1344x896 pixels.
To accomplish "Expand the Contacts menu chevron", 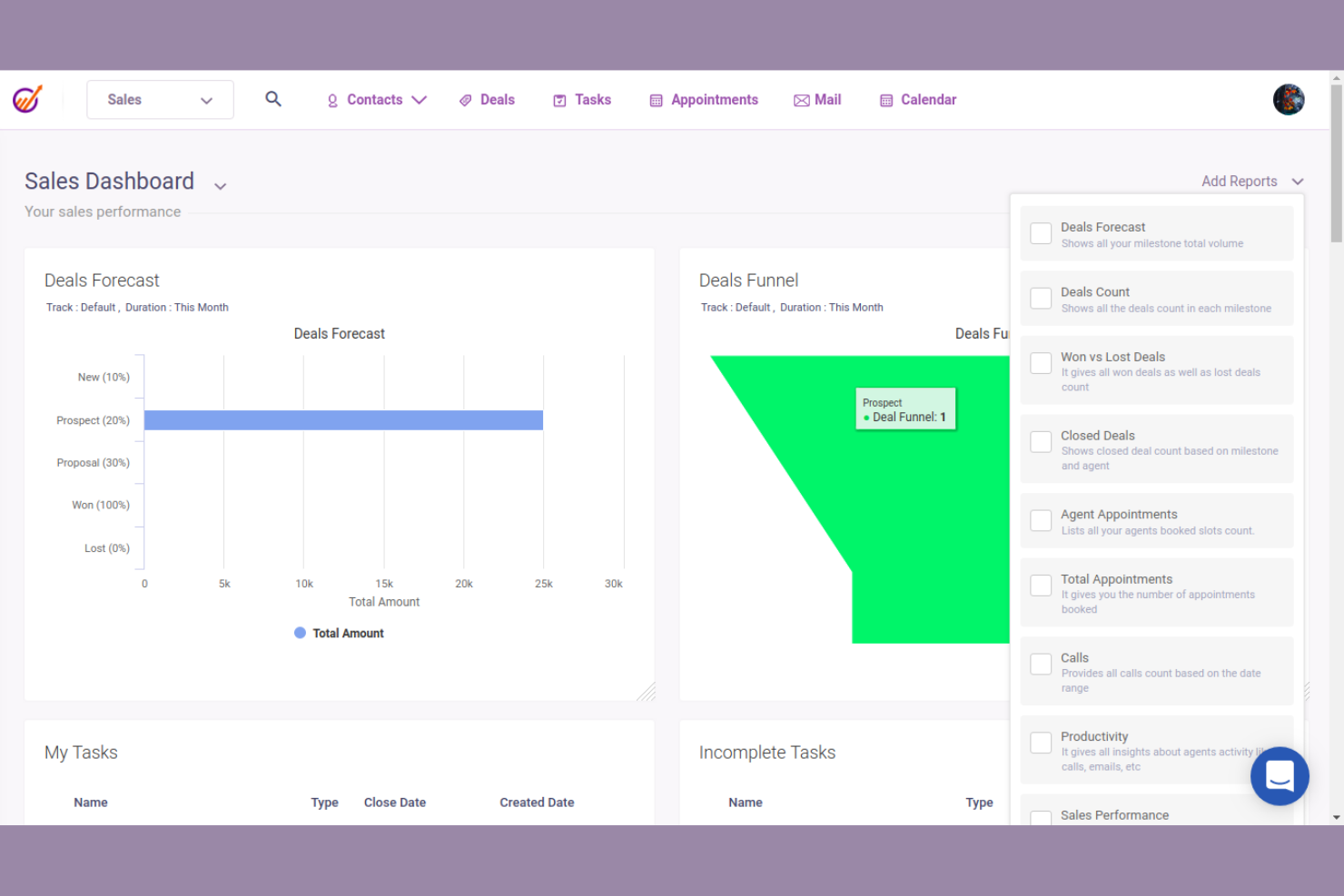I will tap(419, 100).
